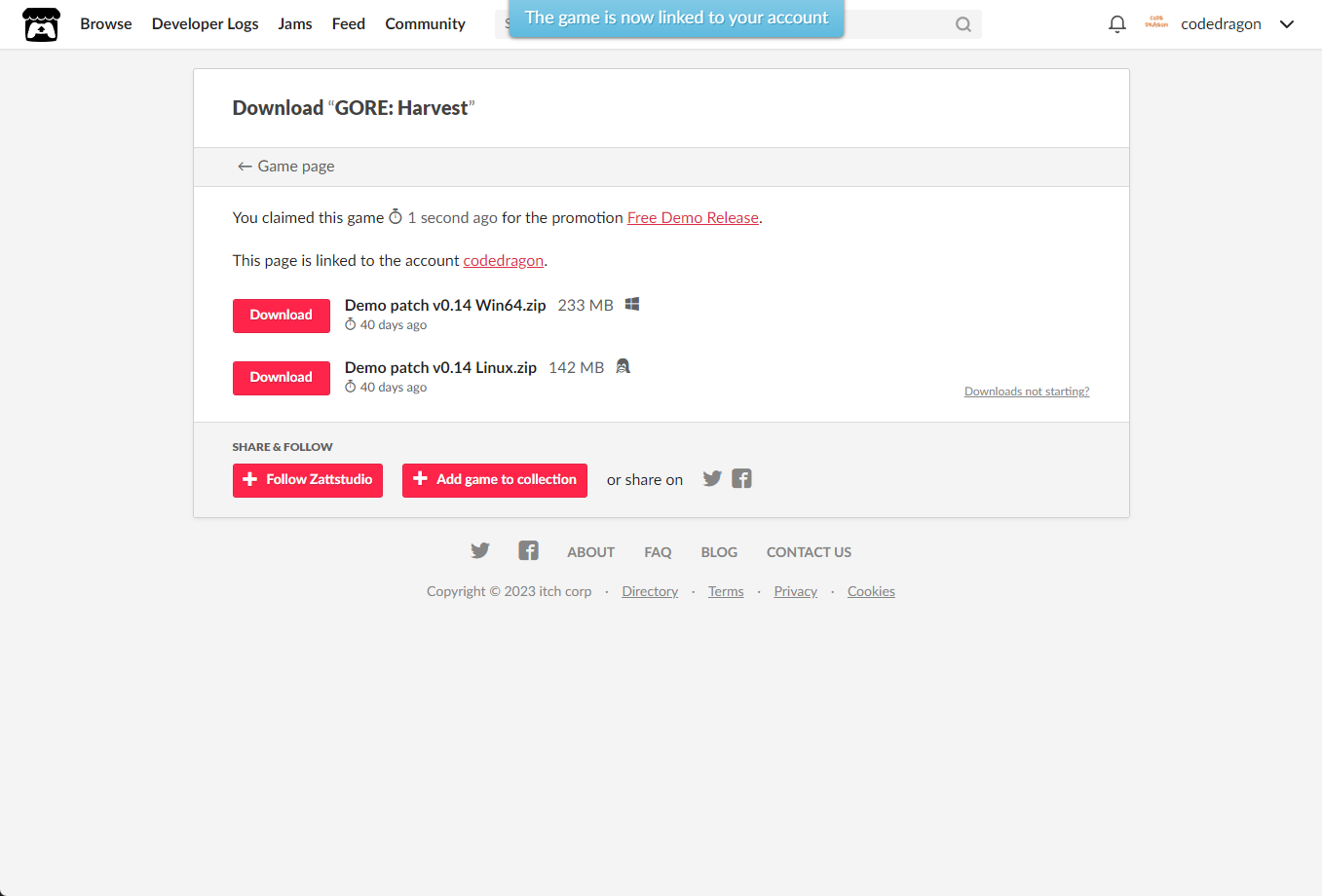Go to Developer Logs
1322x896 pixels.
tap(206, 23)
